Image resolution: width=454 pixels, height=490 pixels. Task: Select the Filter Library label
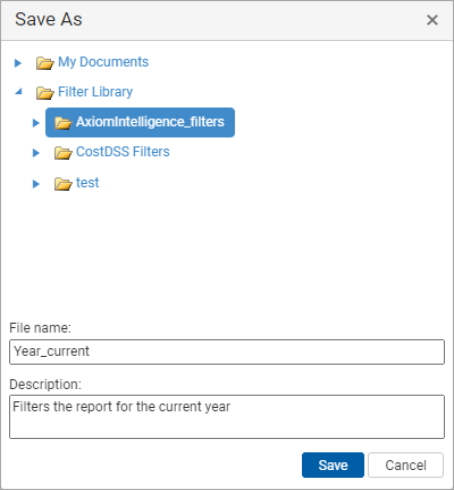coord(95,92)
